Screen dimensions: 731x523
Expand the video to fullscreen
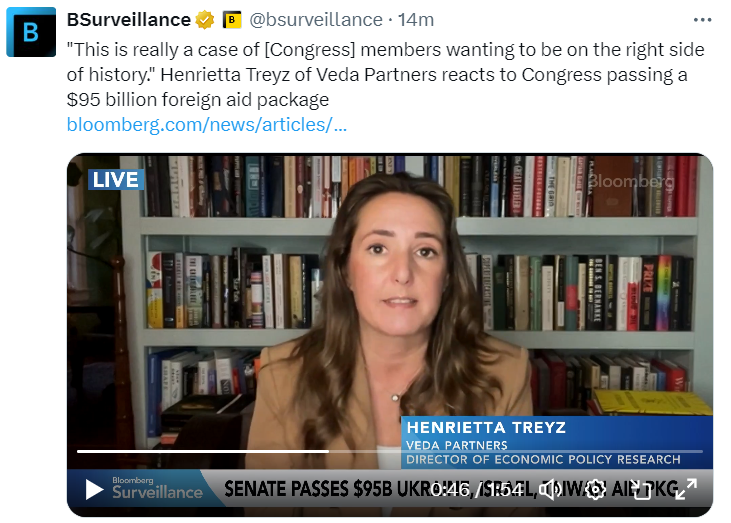tap(685, 489)
